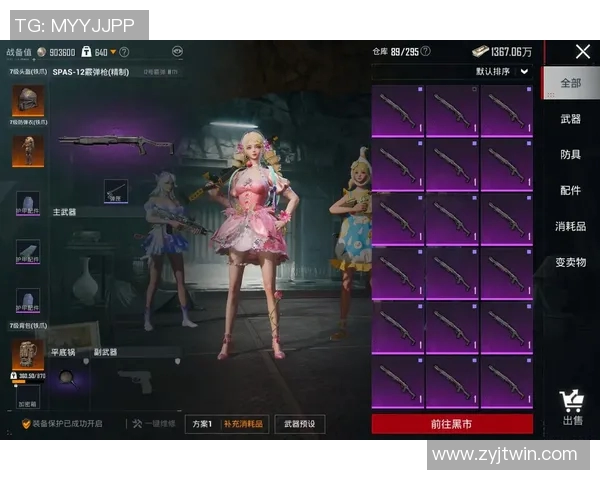600x480 pixels.
Task: Click the level 7 helmet equipment slot
Action: pos(26,101)
